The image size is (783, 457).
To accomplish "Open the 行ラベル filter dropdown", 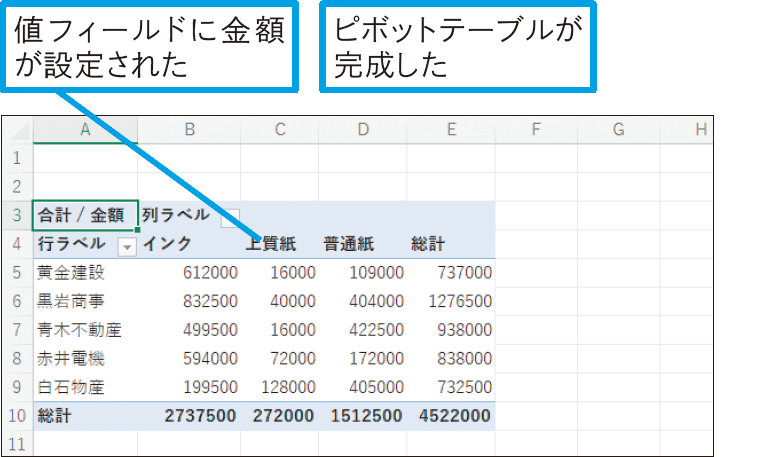I will [127, 244].
